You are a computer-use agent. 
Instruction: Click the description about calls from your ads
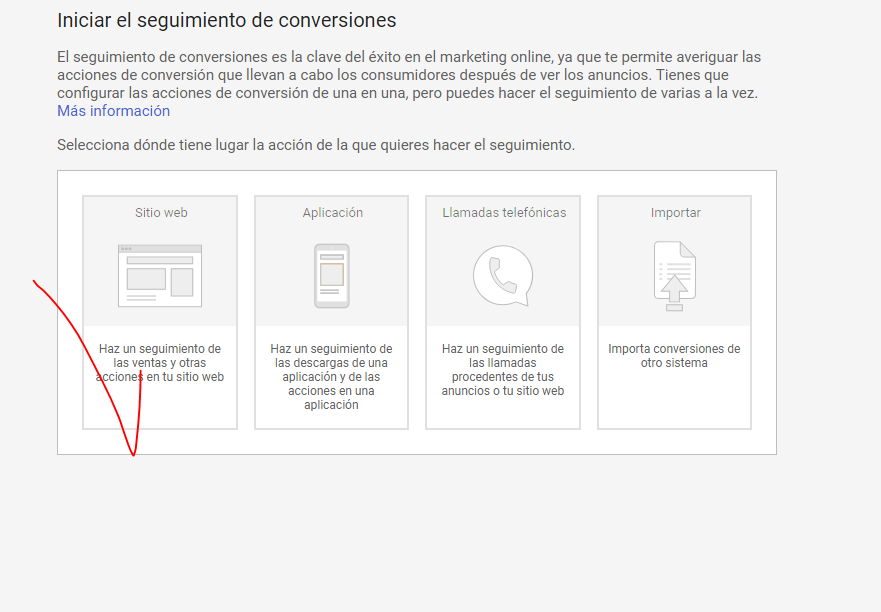[x=503, y=370]
